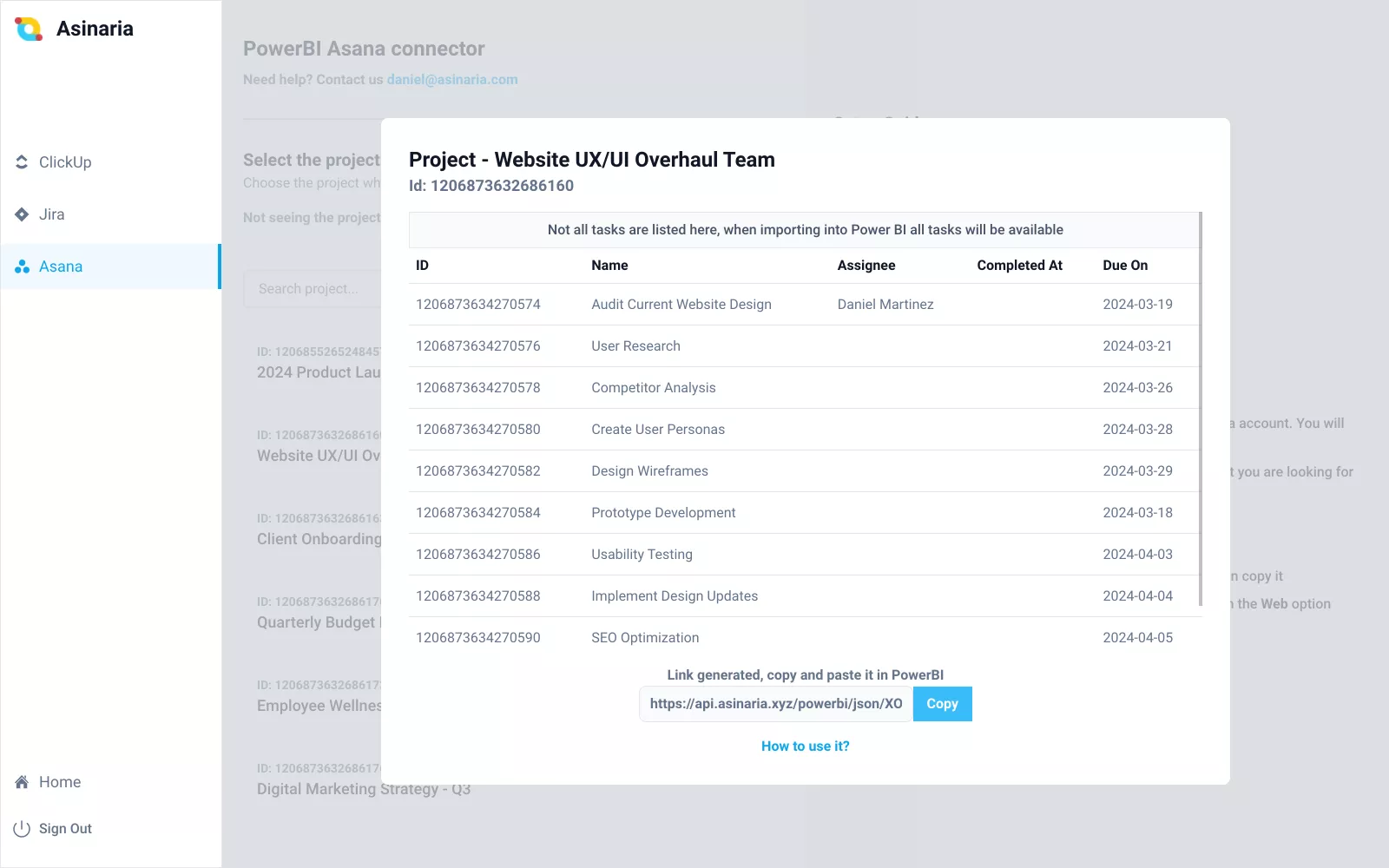Click the Due On column header
Viewport: 1389px width, 868px height.
[x=1125, y=266]
